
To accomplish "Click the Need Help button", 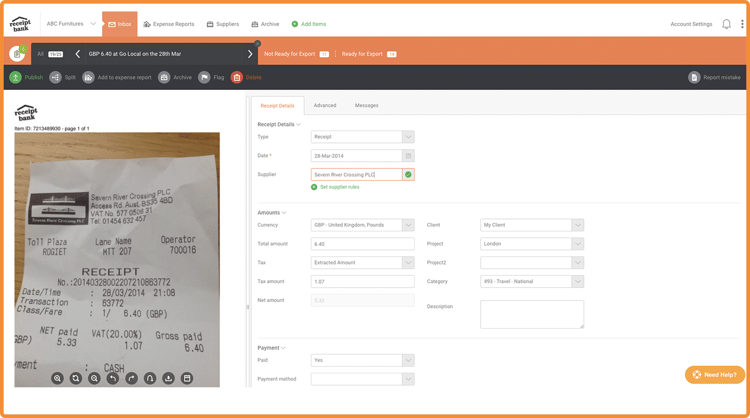I will [x=714, y=375].
